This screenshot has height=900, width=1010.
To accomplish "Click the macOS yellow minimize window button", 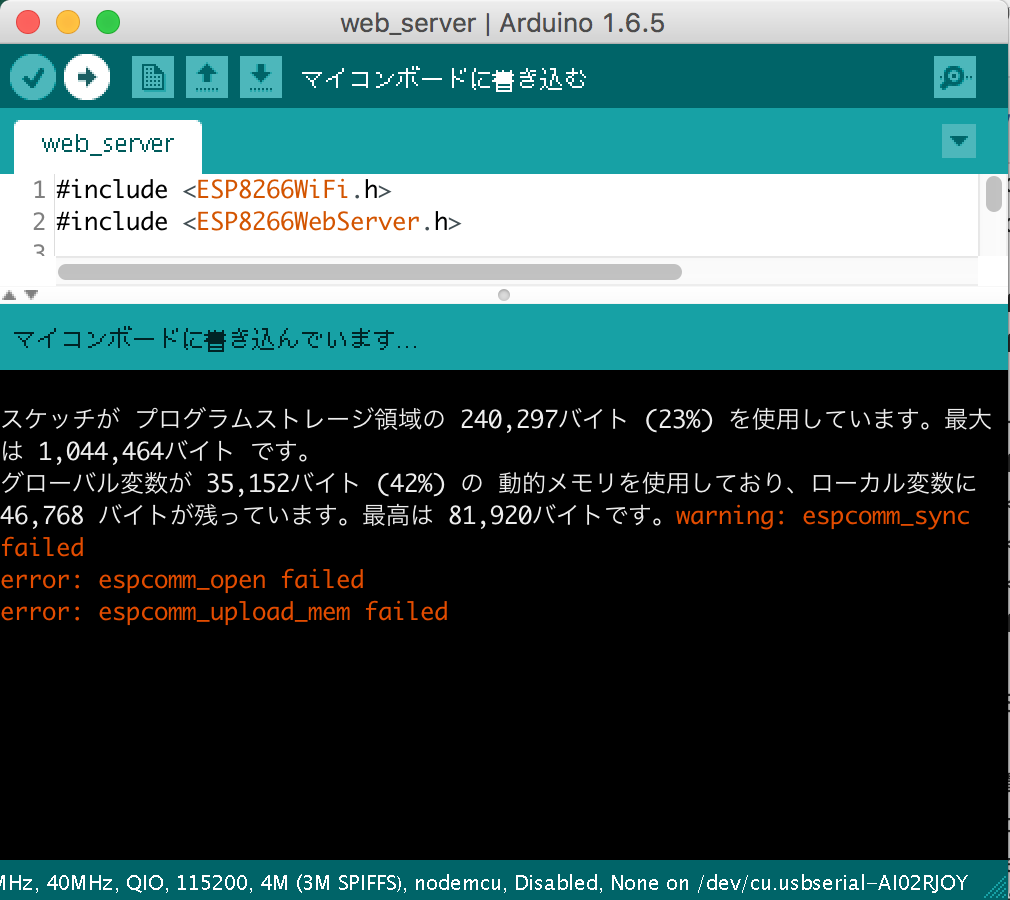I will click(68, 23).
